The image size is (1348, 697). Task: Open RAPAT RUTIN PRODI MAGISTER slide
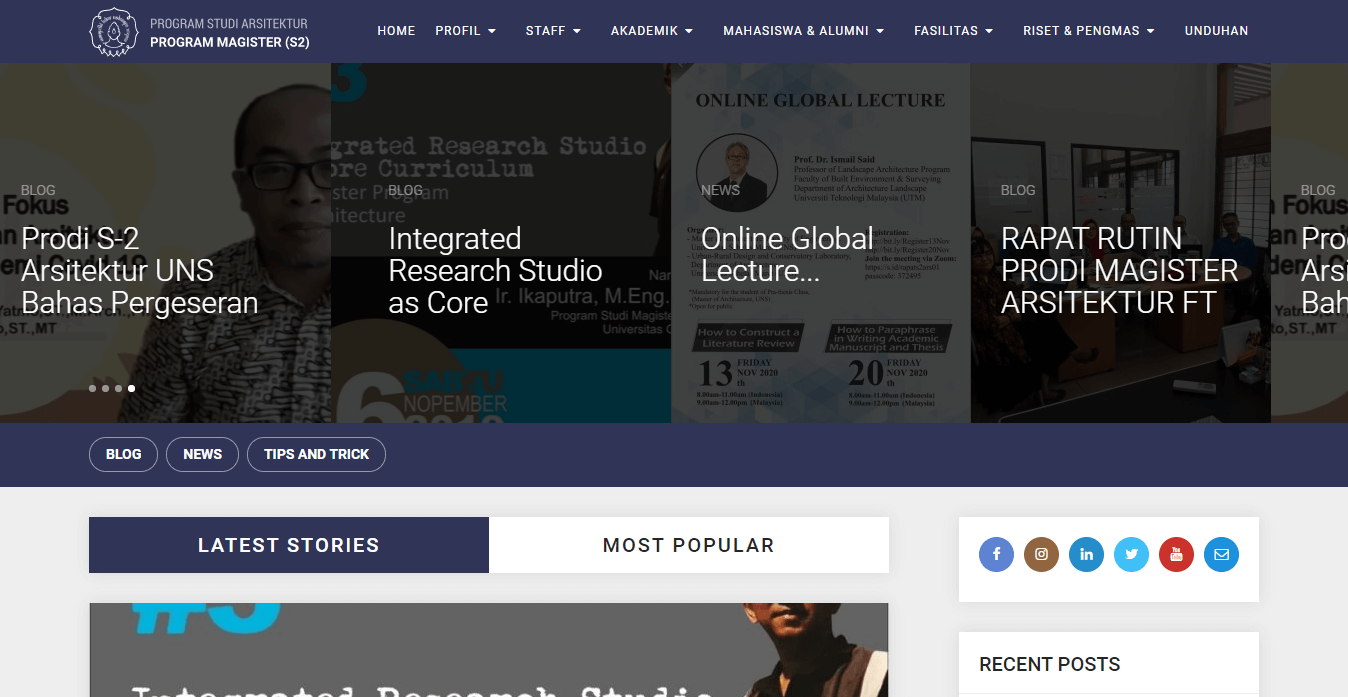click(1120, 271)
